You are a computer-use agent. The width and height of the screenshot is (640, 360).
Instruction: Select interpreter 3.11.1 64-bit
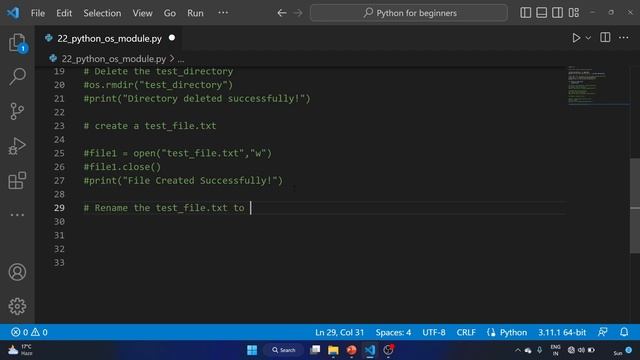coord(562,332)
